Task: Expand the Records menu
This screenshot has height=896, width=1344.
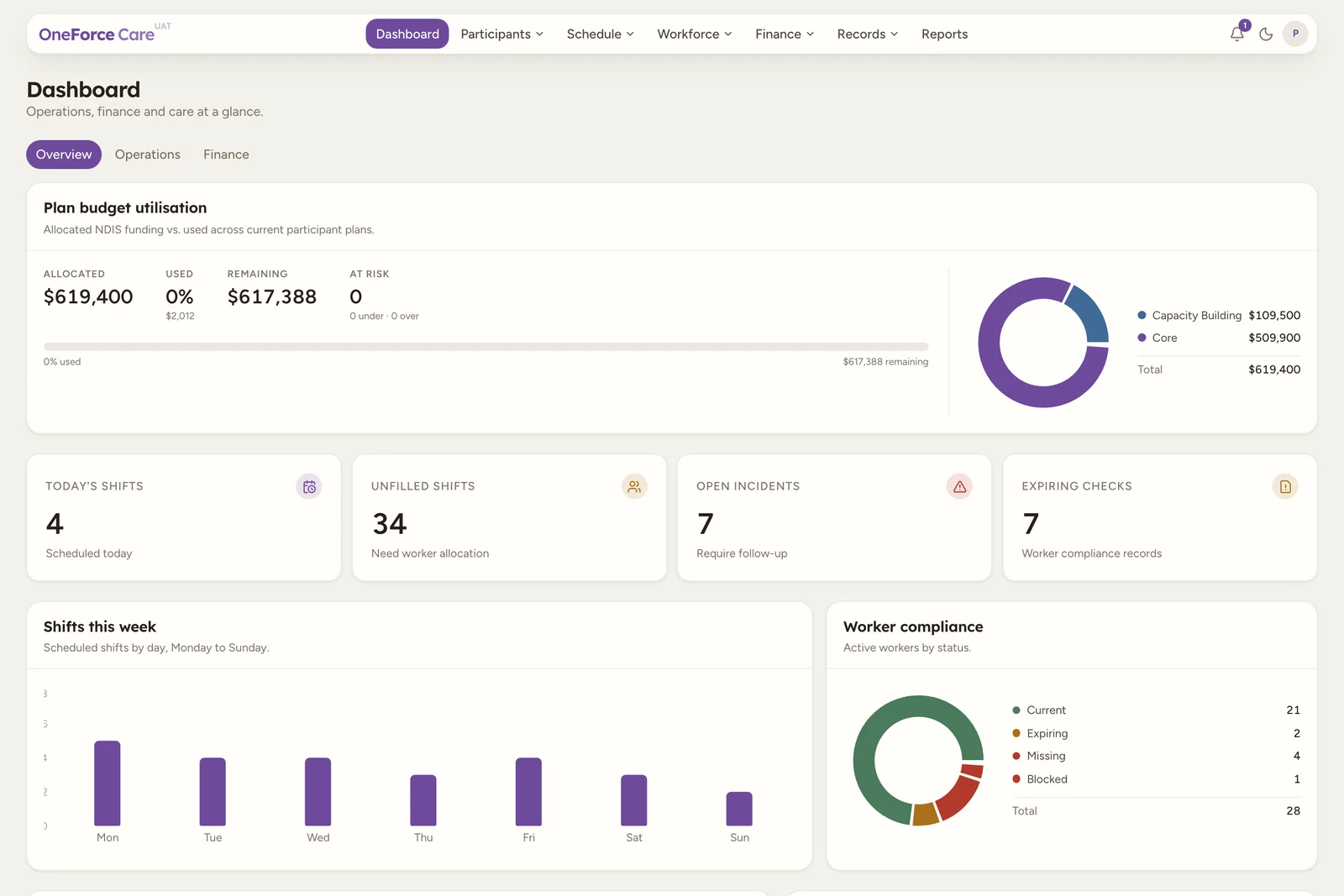Action: pos(868,34)
